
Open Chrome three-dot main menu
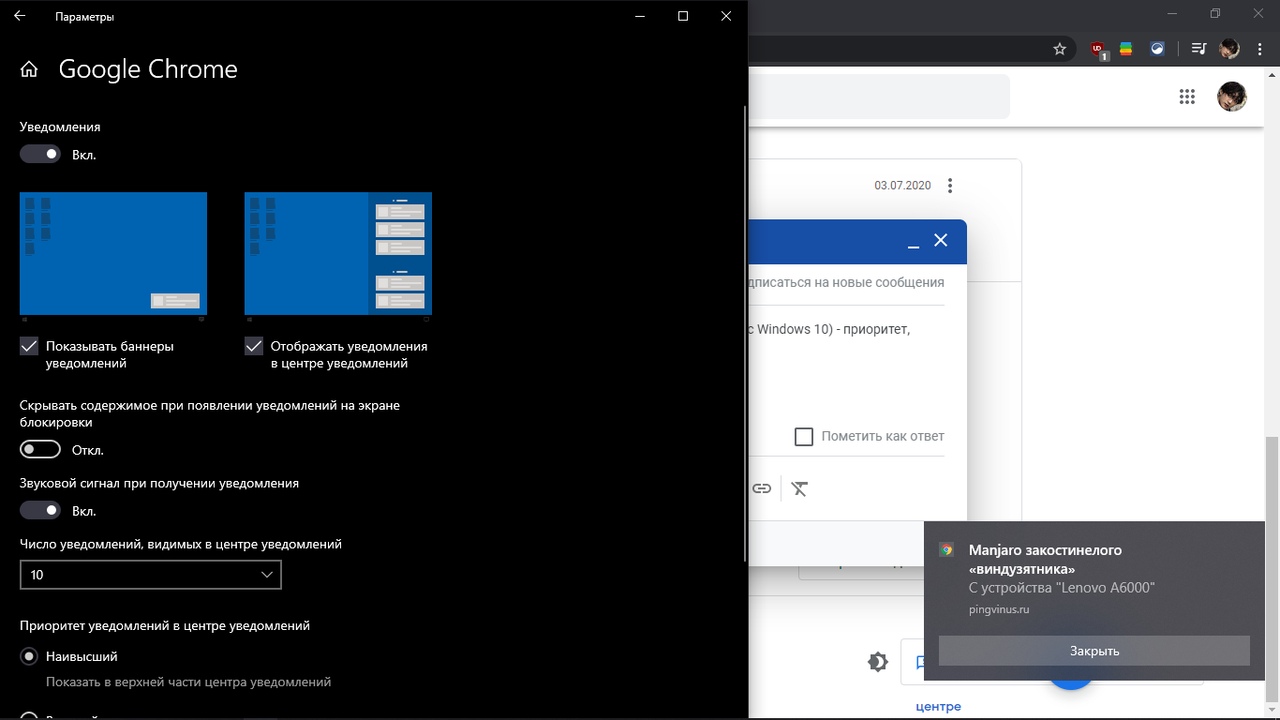pyautogui.click(x=1260, y=48)
